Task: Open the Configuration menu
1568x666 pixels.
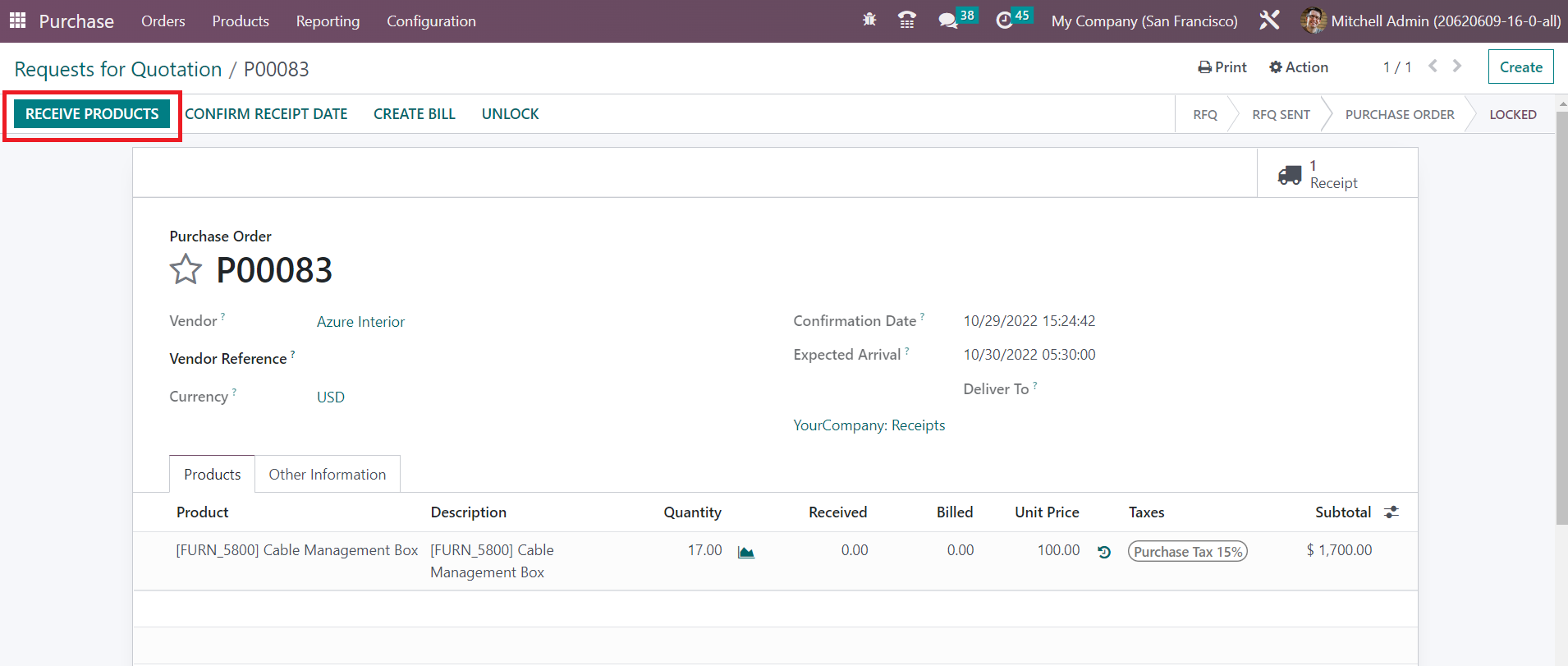Action: click(431, 21)
